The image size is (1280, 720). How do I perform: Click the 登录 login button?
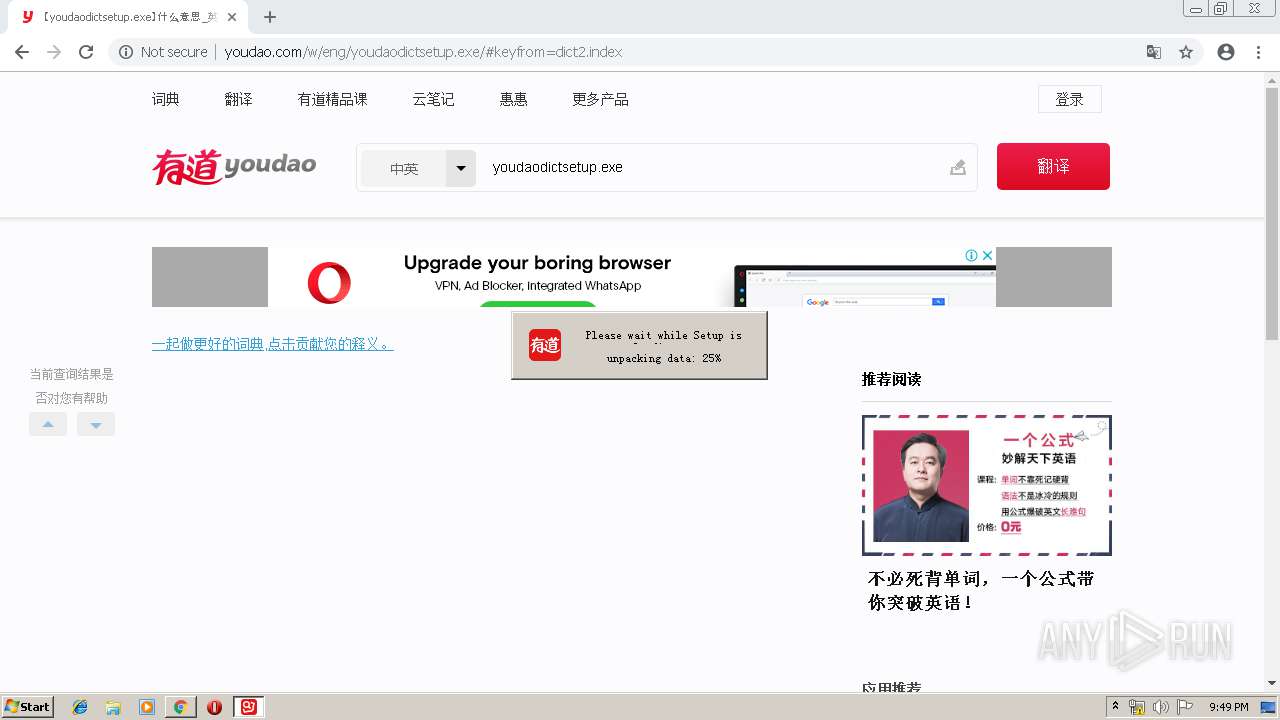[1070, 99]
